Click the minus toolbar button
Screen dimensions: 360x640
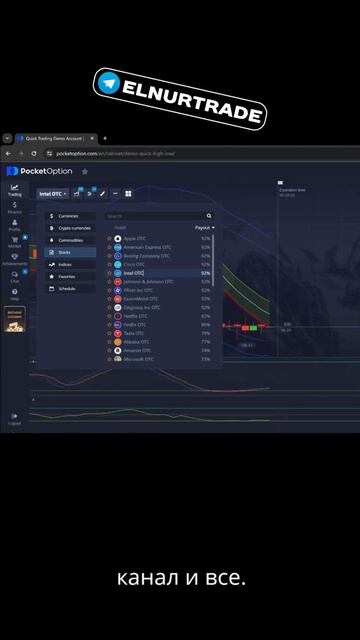115,193
